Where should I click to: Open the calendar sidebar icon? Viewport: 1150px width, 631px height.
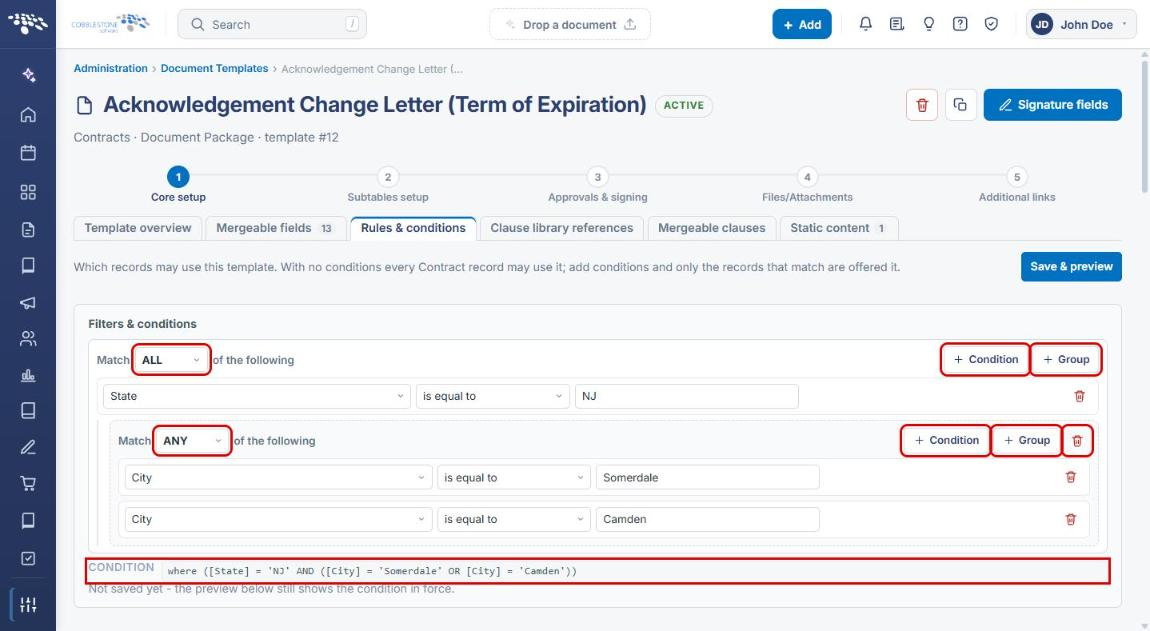28,153
